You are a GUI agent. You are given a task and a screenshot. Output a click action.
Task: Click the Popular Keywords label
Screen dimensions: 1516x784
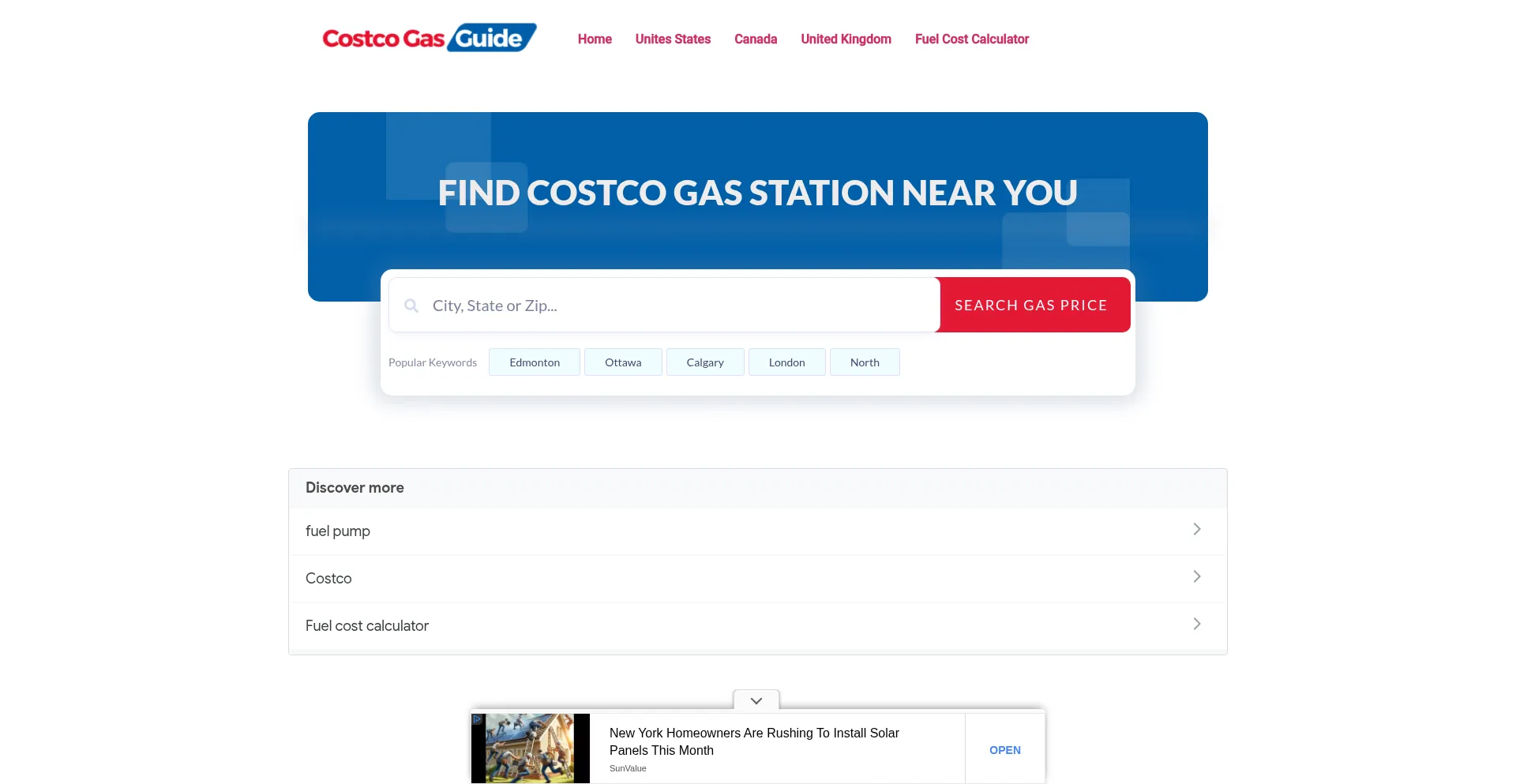tap(433, 362)
